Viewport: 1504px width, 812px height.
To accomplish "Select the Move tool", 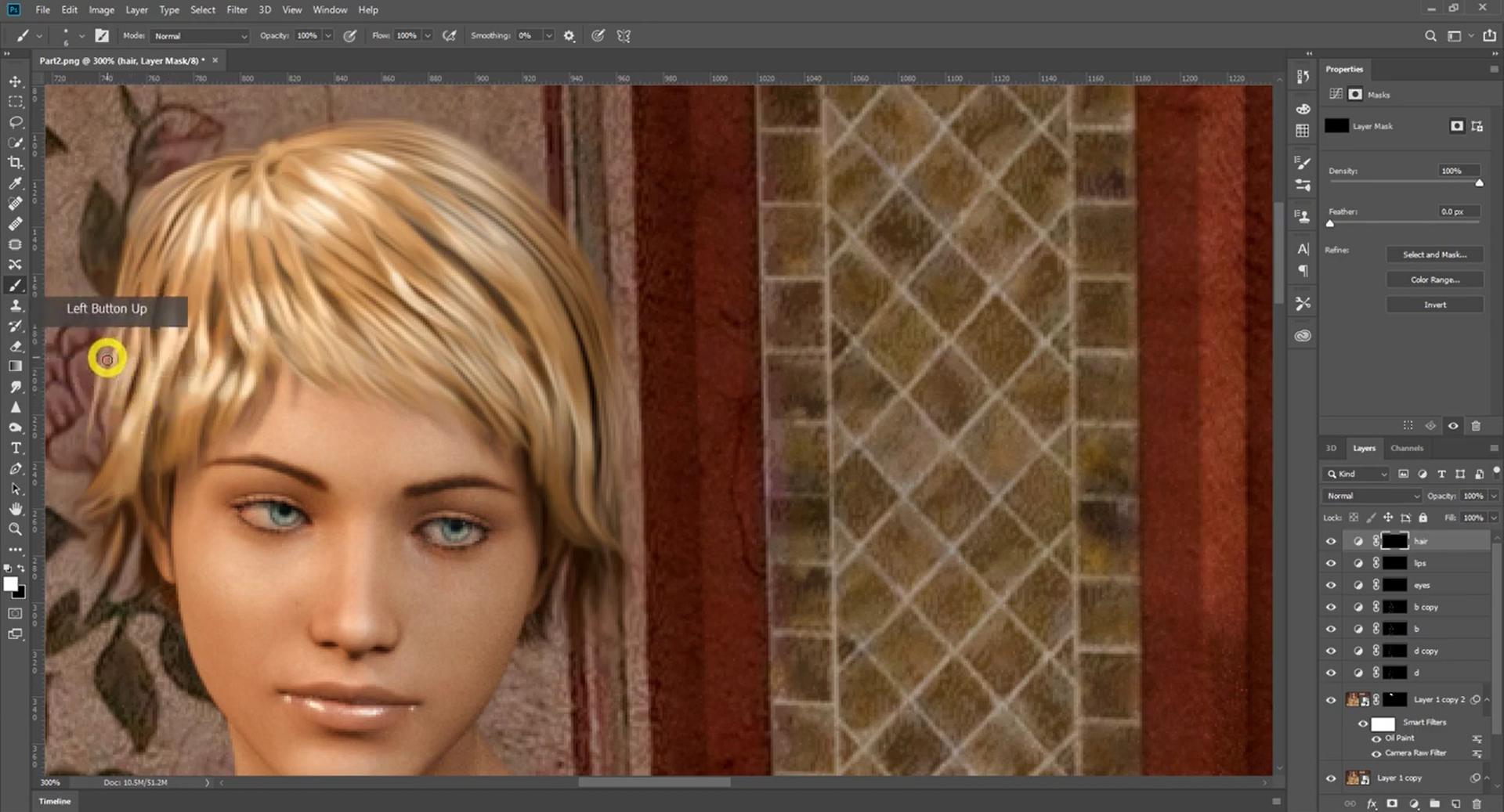I will click(15, 81).
